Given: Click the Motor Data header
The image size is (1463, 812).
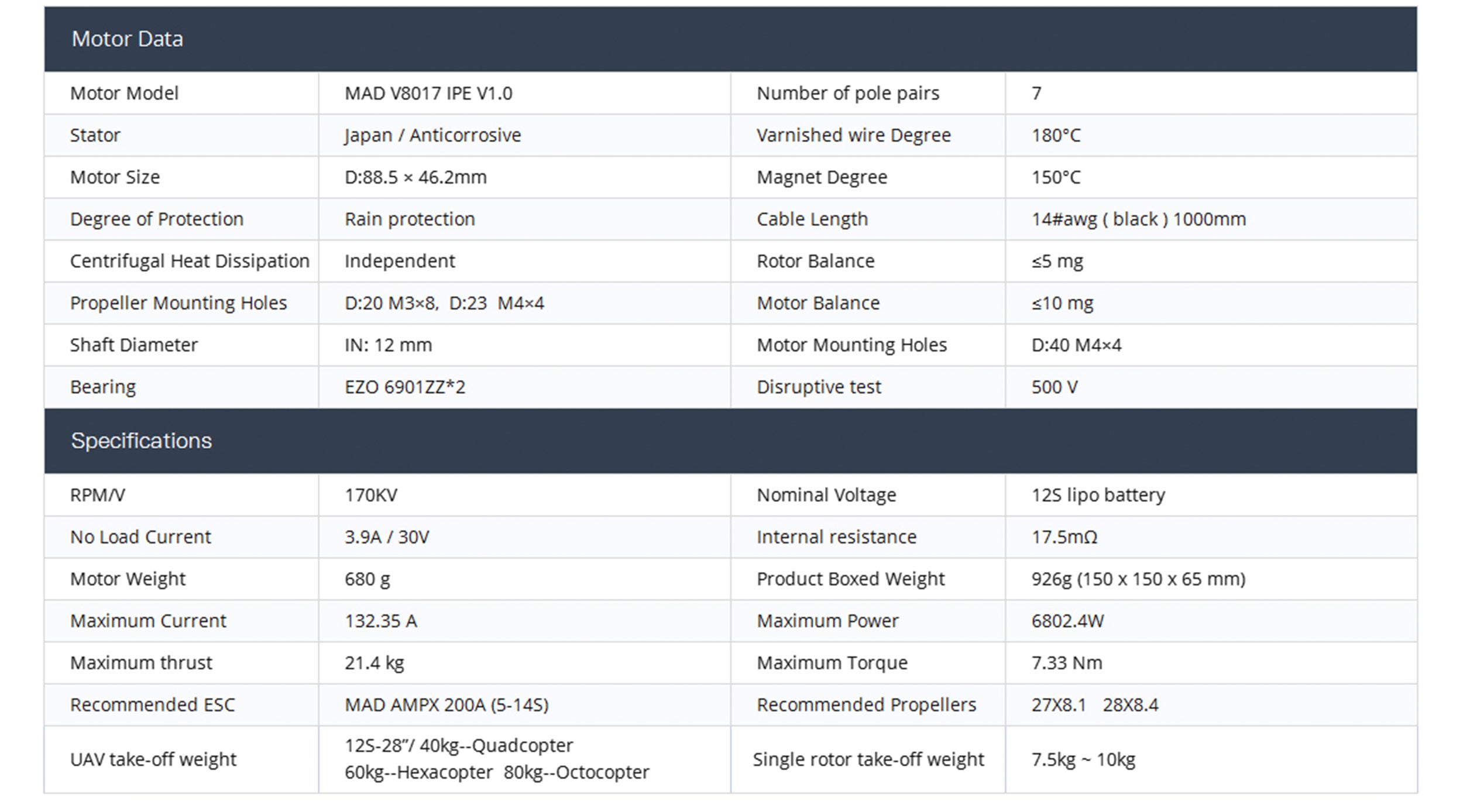Looking at the screenshot, I should tap(127, 39).
